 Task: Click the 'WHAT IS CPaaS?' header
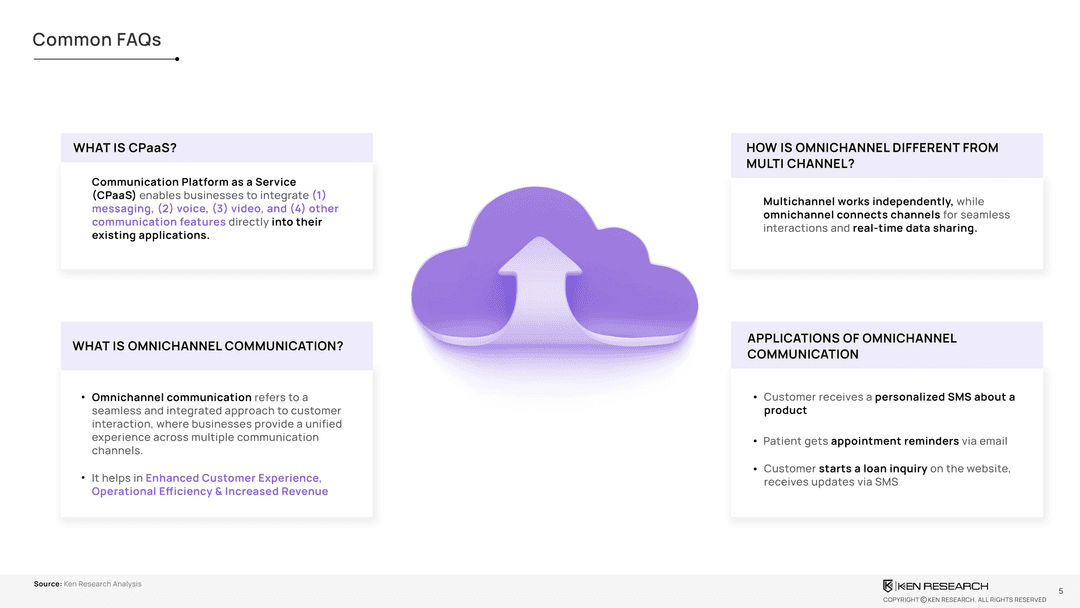tap(125, 148)
